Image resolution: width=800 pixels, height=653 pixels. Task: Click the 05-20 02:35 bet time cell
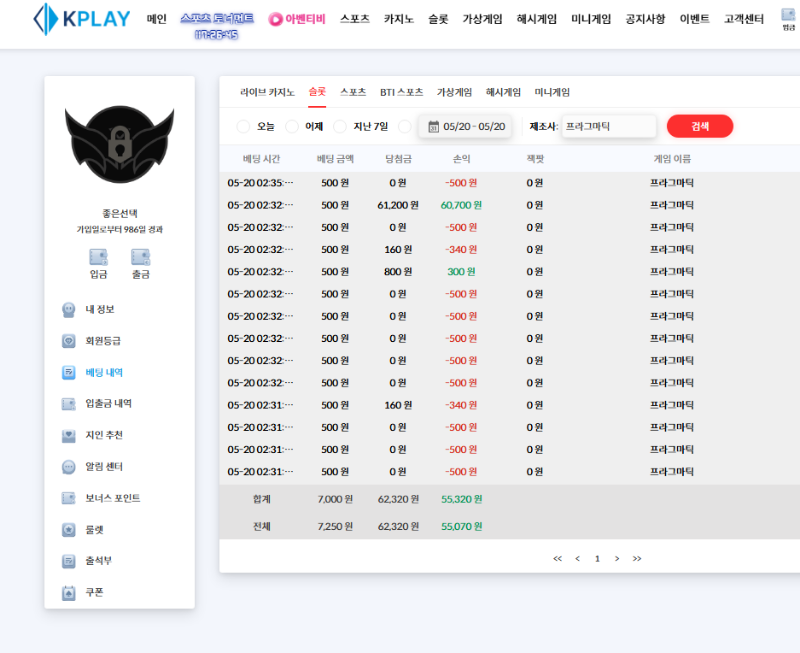coord(260,183)
